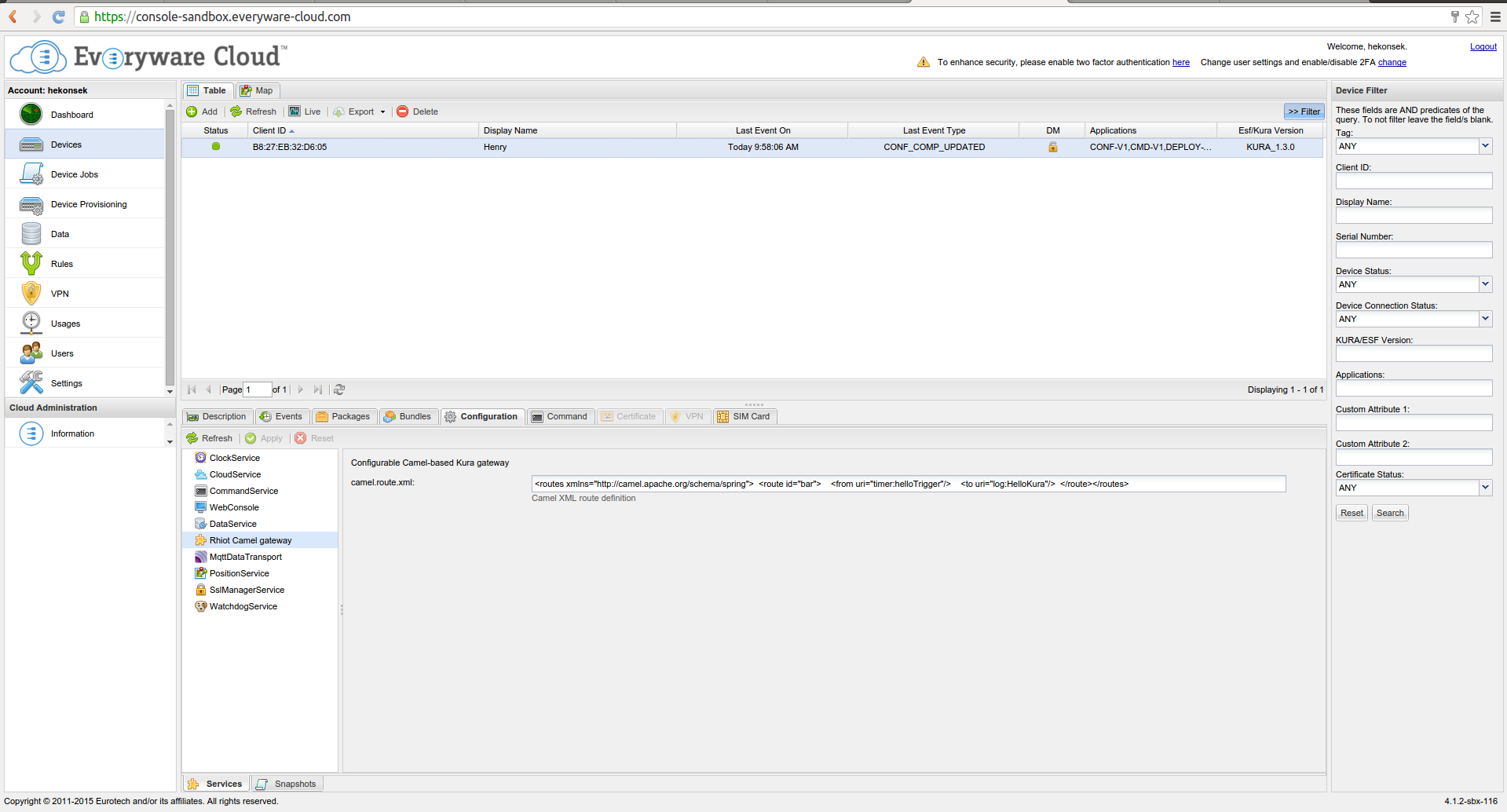Open the Command tab
The image size is (1507, 812).
[559, 416]
